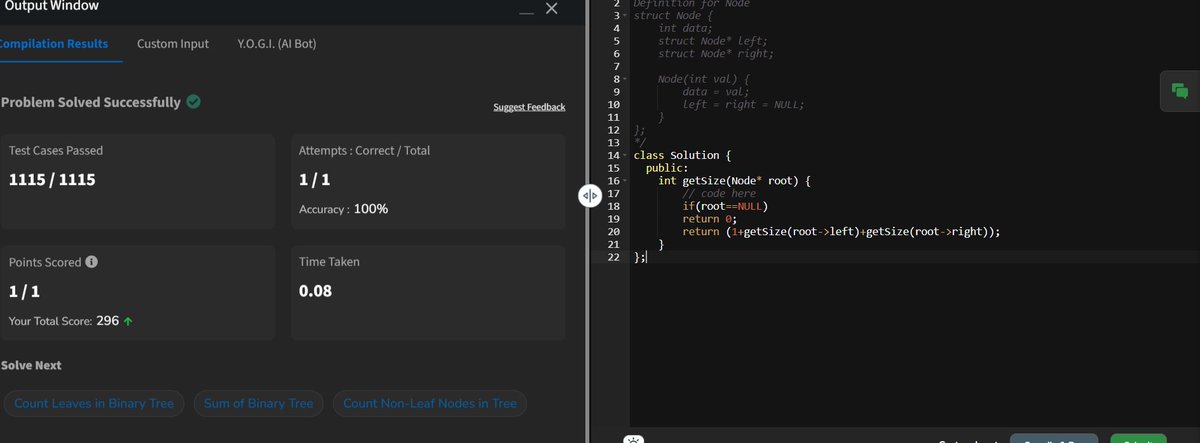This screenshot has width=1200, height=443.
Task: Click the class Solution { line
Action: pyautogui.click(x=683, y=155)
